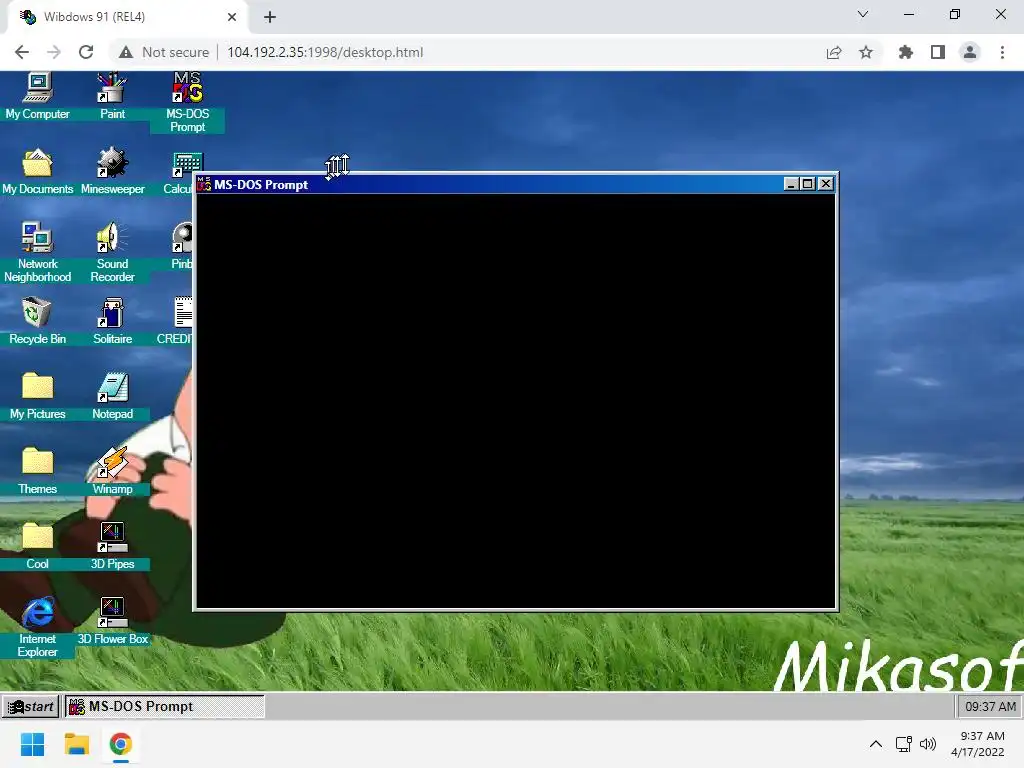Image resolution: width=1024 pixels, height=768 pixels.
Task: Open the volume tray icon
Action: click(927, 744)
